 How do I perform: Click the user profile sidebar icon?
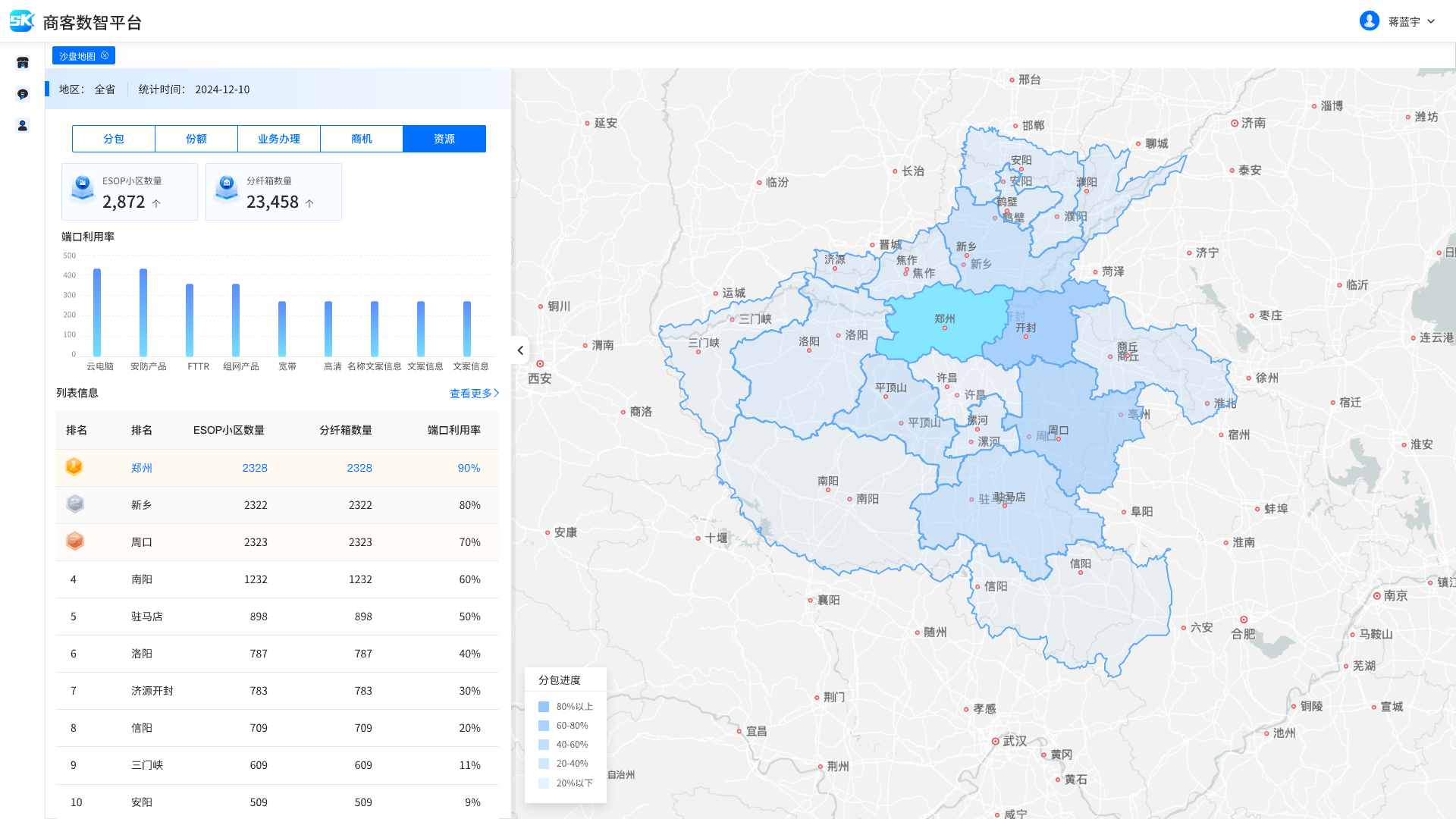tap(23, 126)
